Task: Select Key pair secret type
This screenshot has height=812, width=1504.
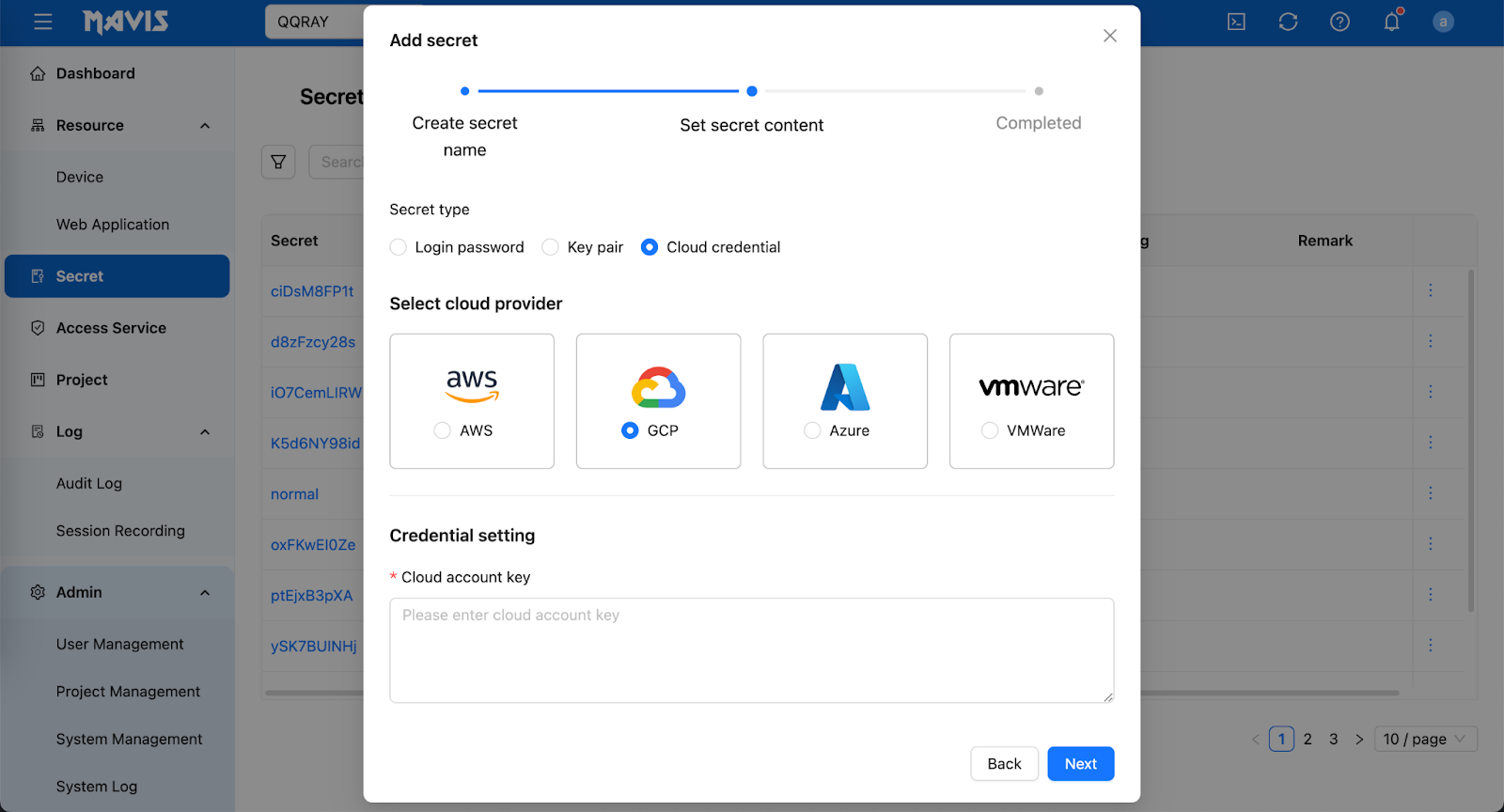Action: pos(551,247)
